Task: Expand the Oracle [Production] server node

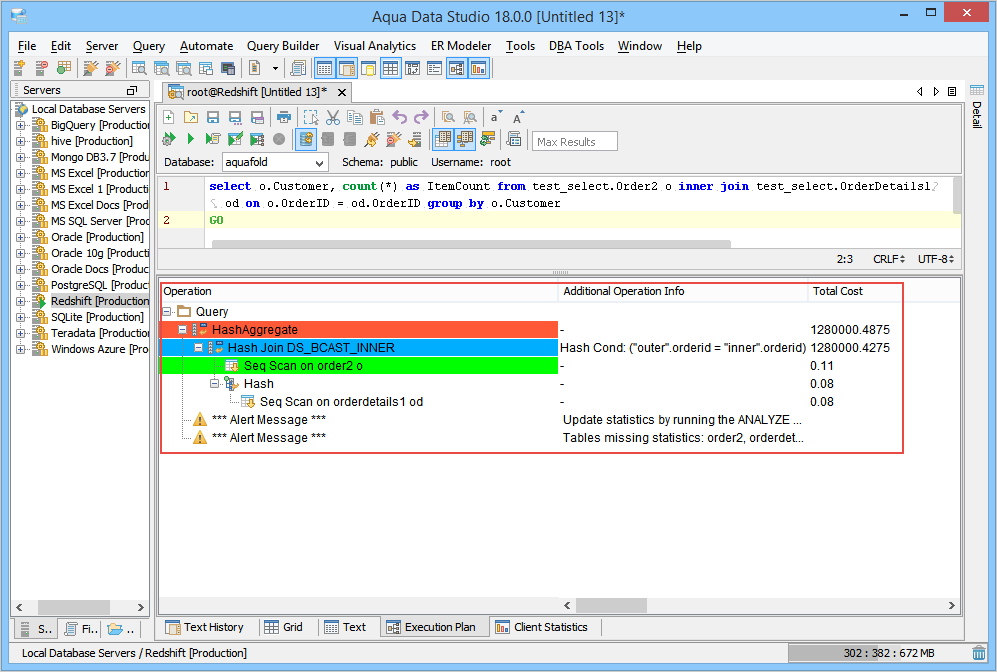Action: click(x=21, y=237)
